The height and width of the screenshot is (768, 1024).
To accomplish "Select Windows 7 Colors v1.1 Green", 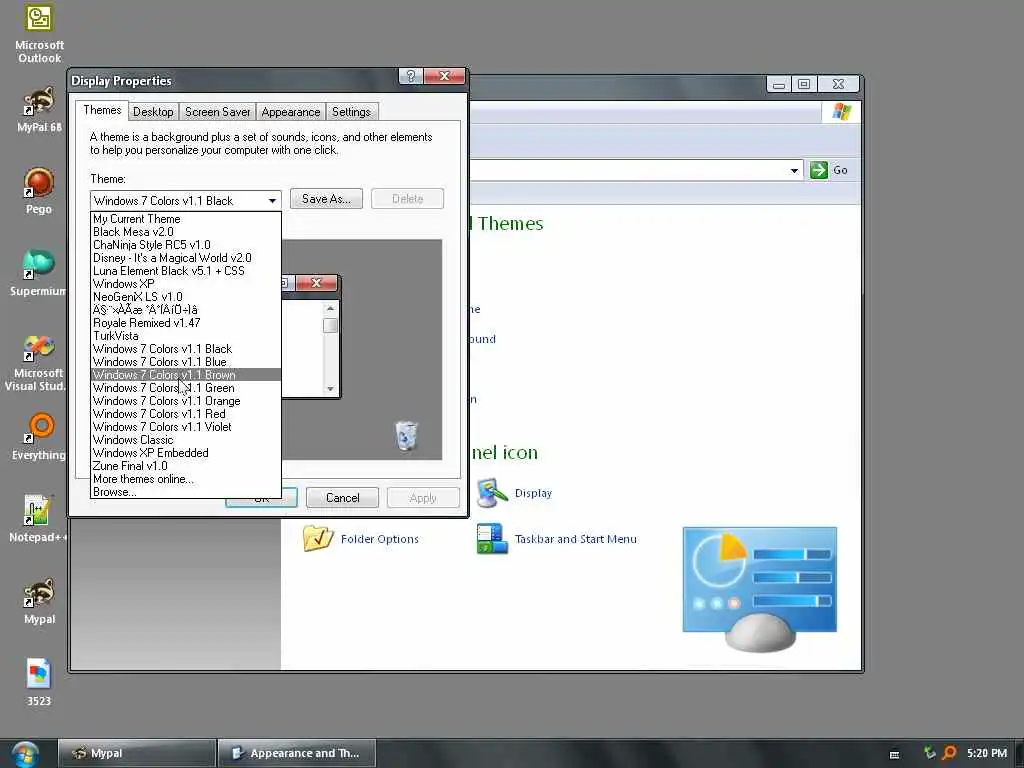I will pos(186,388).
